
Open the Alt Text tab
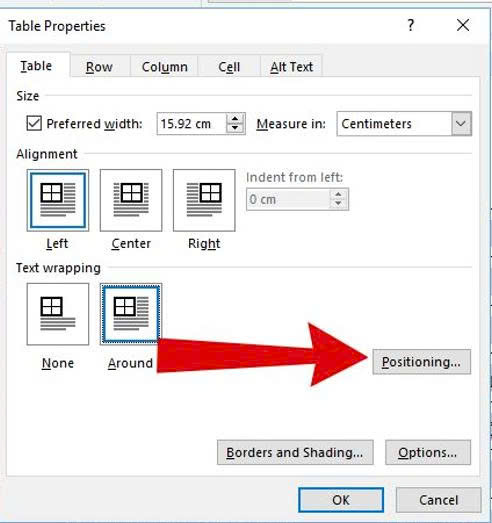(x=292, y=67)
